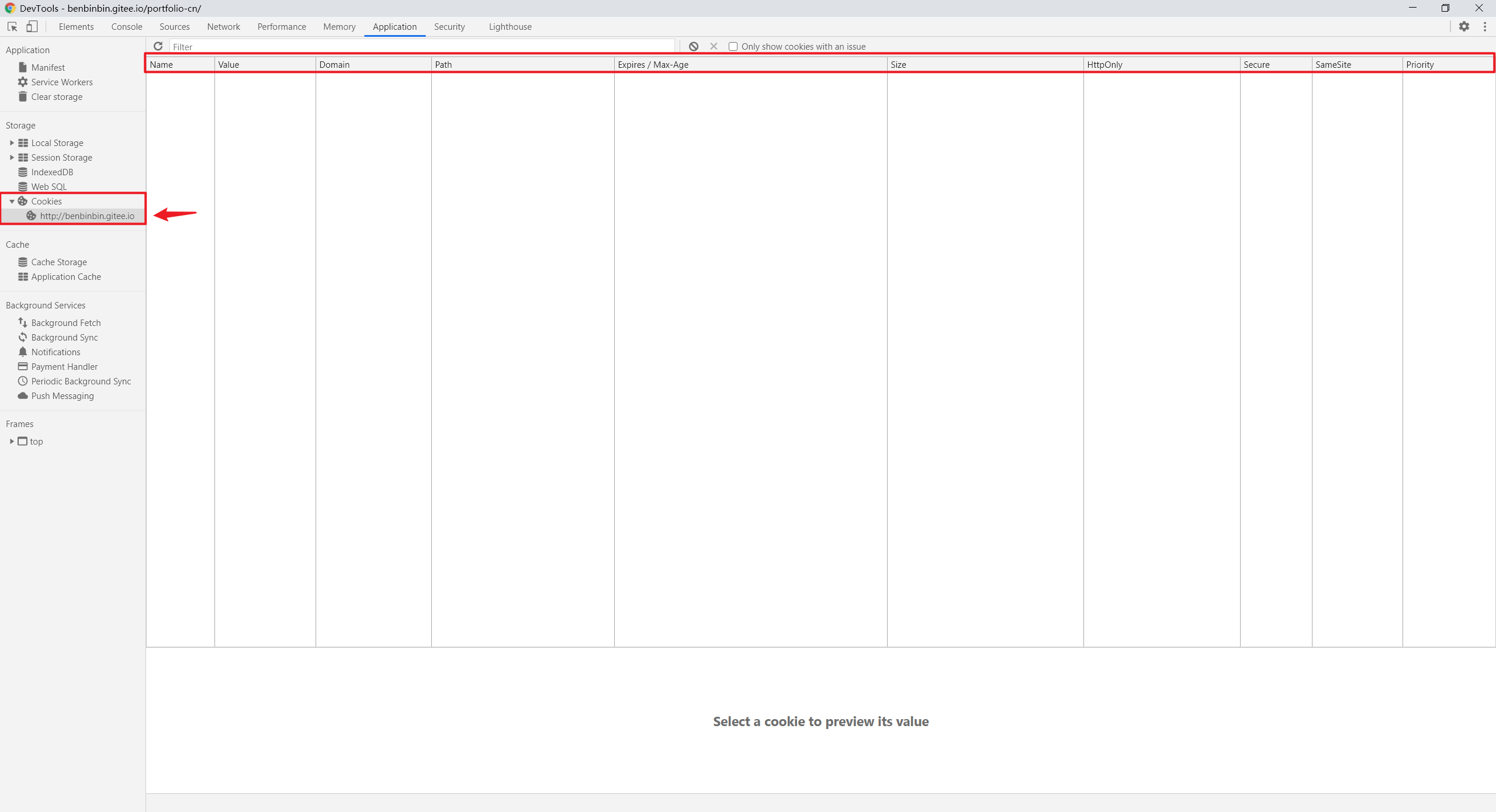Click the Session Storage grid icon
The width and height of the screenshot is (1496, 812).
click(23, 157)
